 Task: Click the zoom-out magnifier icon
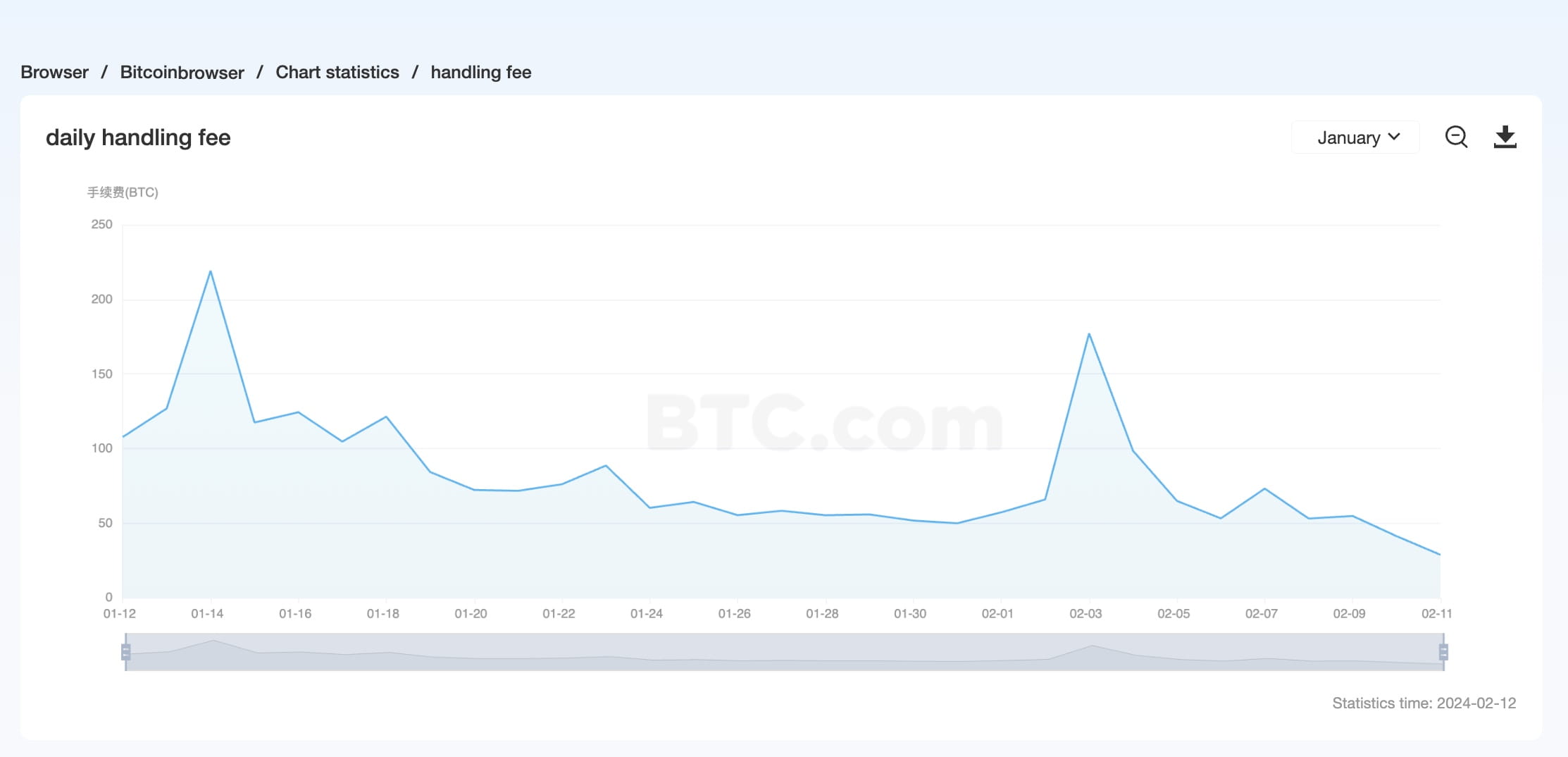(x=1456, y=137)
